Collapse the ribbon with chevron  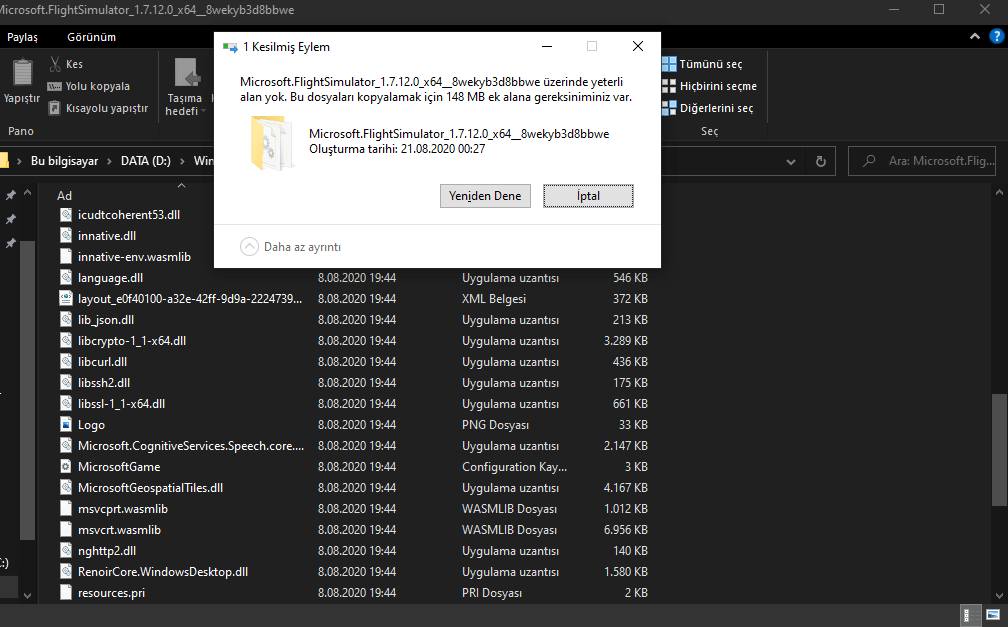tap(975, 37)
